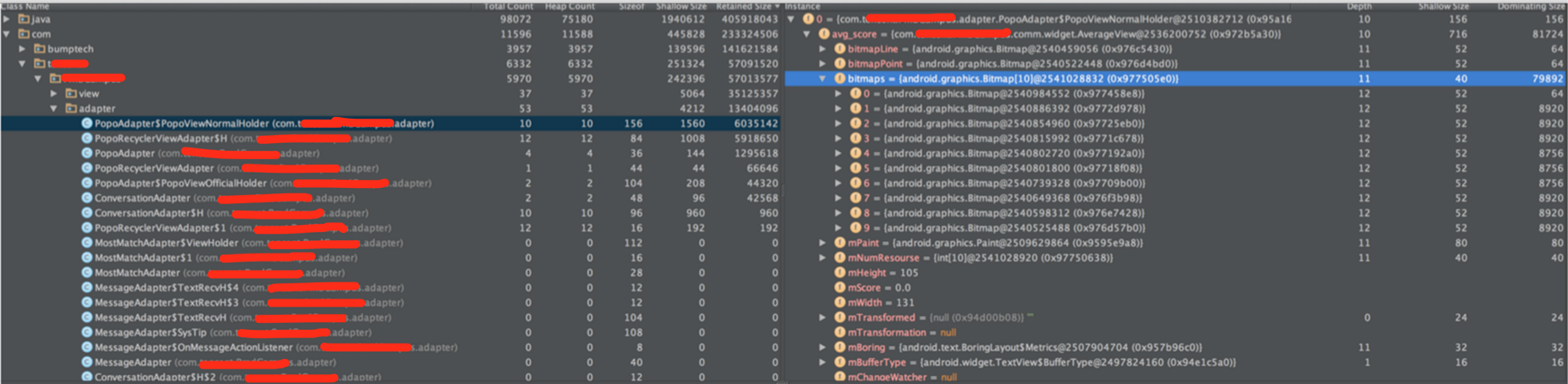Click the class icon of PopoAdapter$PopoViewNormalHolder
1568x384 pixels.
click(x=87, y=123)
